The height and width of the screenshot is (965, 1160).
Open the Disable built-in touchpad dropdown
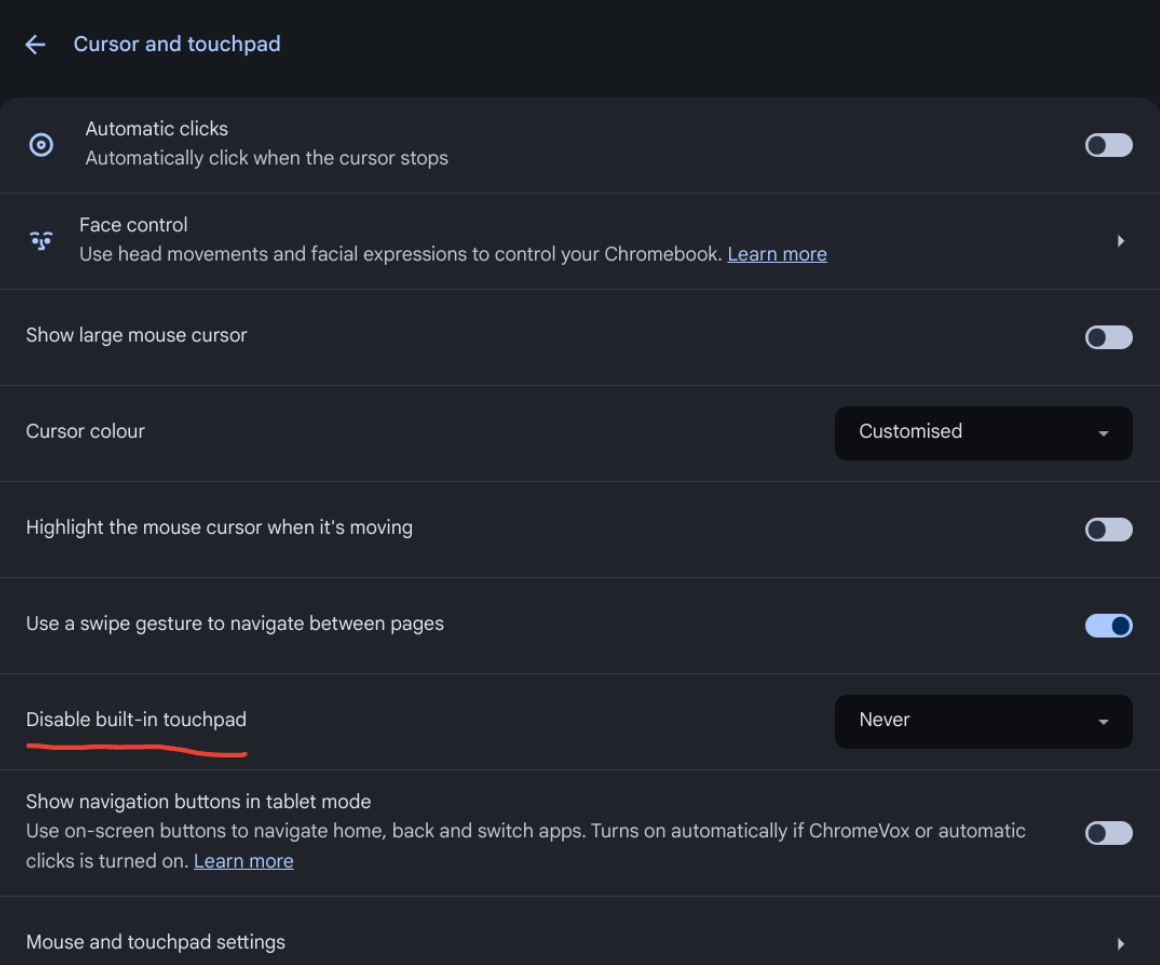click(x=982, y=721)
